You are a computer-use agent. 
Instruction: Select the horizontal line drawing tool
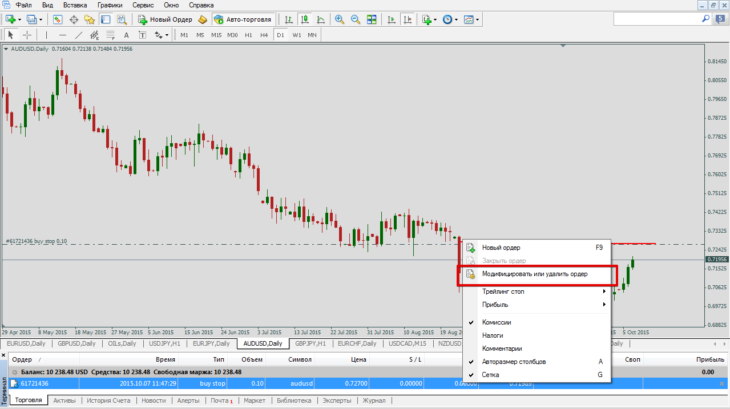pyautogui.click(x=62, y=35)
